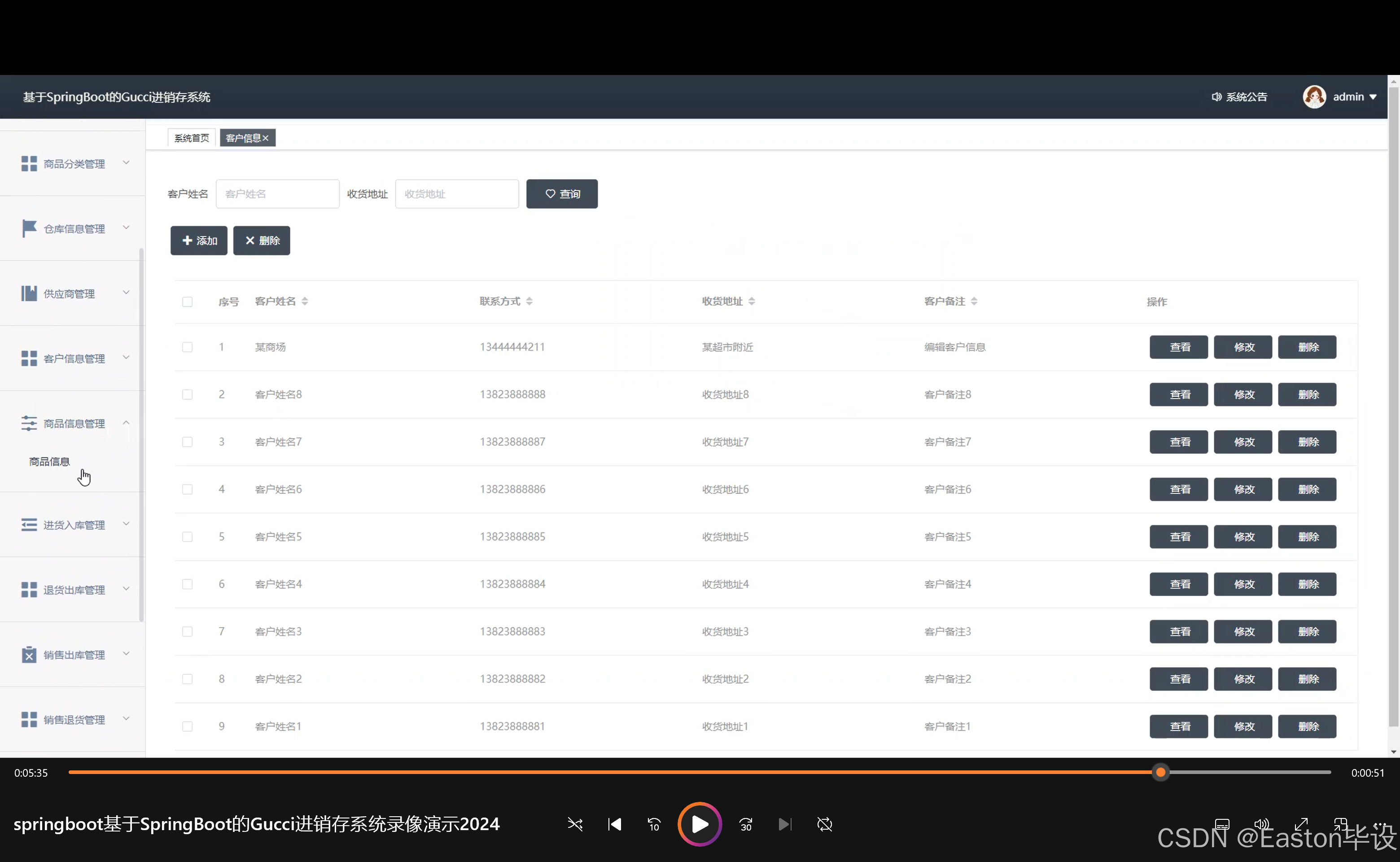1400x862 pixels.
Task: Switch to the 系统首页 tab
Action: coord(192,138)
